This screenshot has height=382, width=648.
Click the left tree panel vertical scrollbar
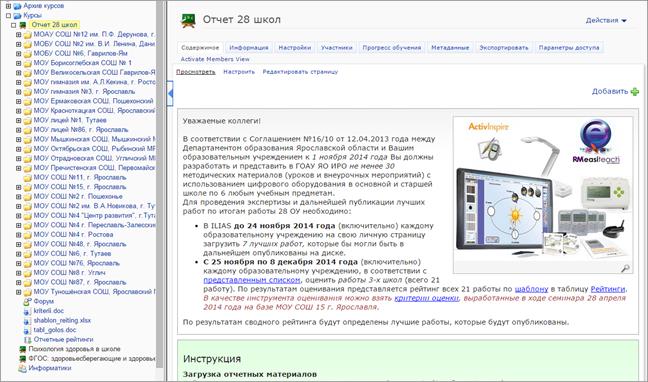[160, 184]
